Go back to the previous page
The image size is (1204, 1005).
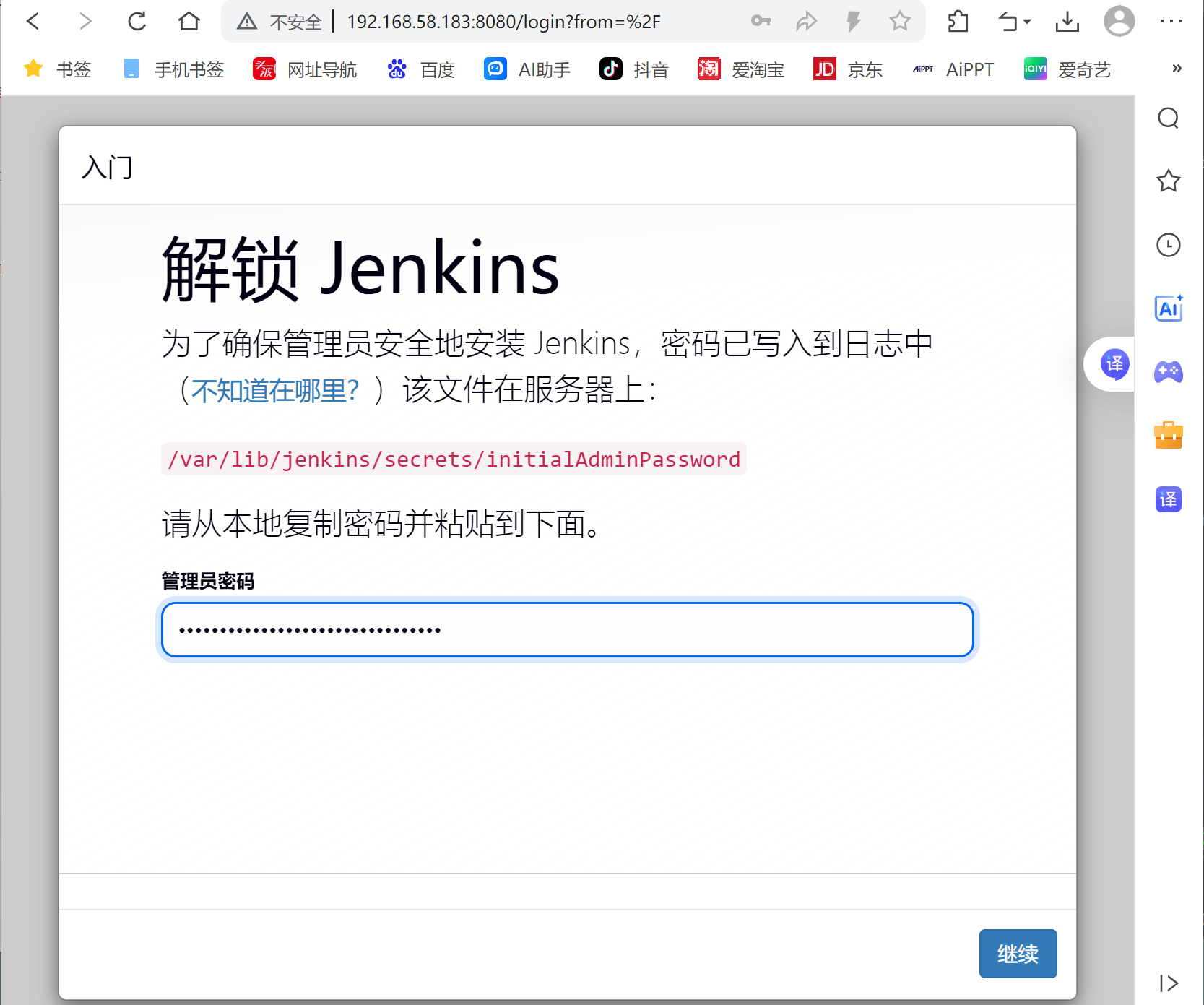point(33,22)
